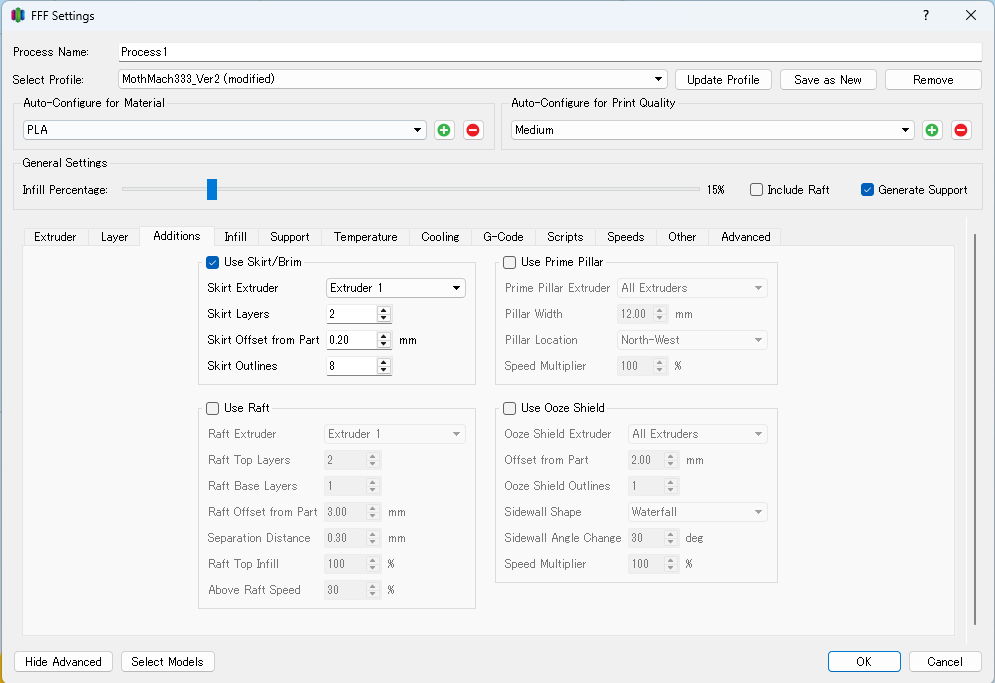Screen dimensions: 995x683
Task: Open the Scripts tab
Action: (x=565, y=237)
